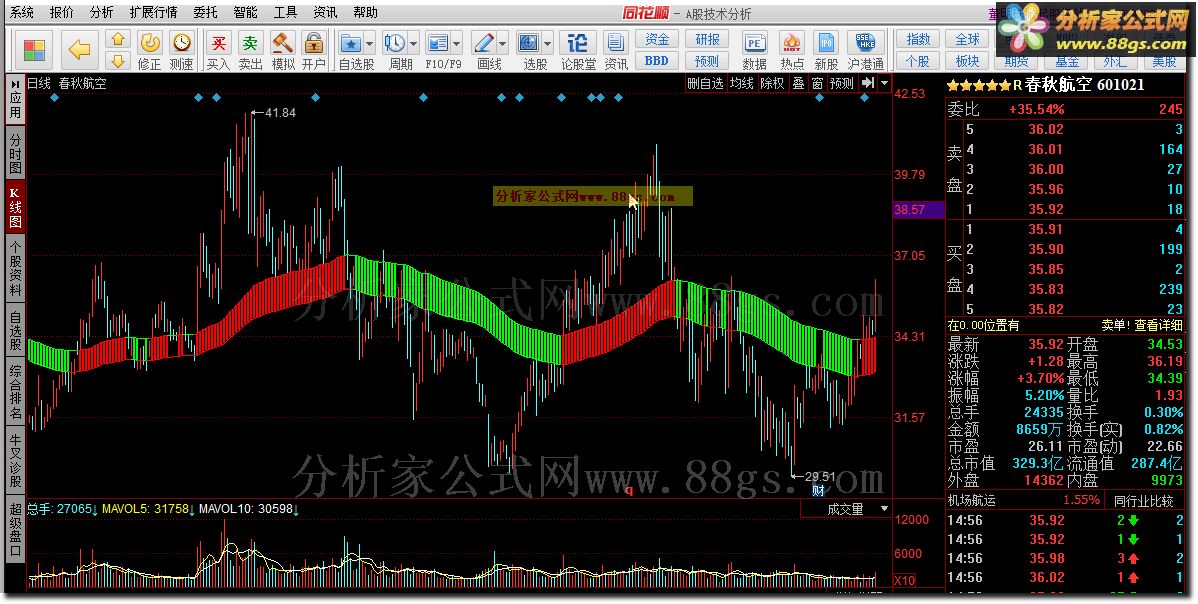Go back with the yellow left arrow
The image size is (1198, 604).
(79, 50)
